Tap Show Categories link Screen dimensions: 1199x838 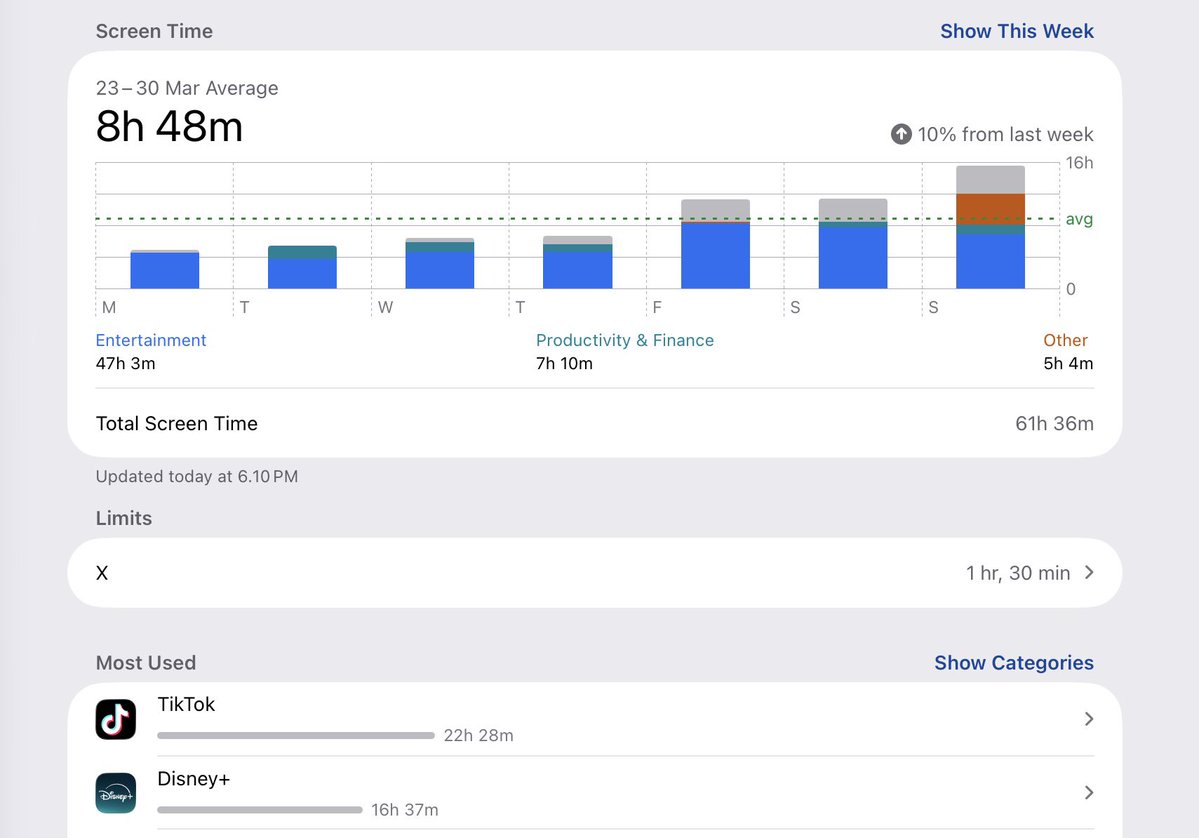1014,663
